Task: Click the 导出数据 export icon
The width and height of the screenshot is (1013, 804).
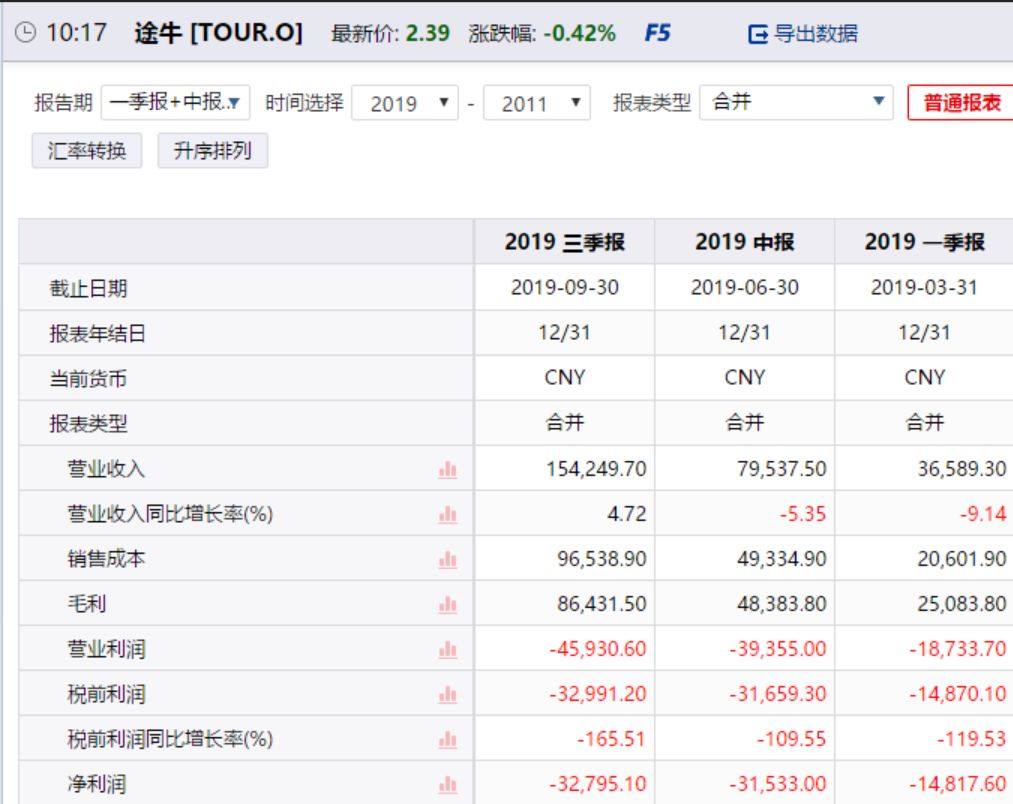Action: click(758, 34)
